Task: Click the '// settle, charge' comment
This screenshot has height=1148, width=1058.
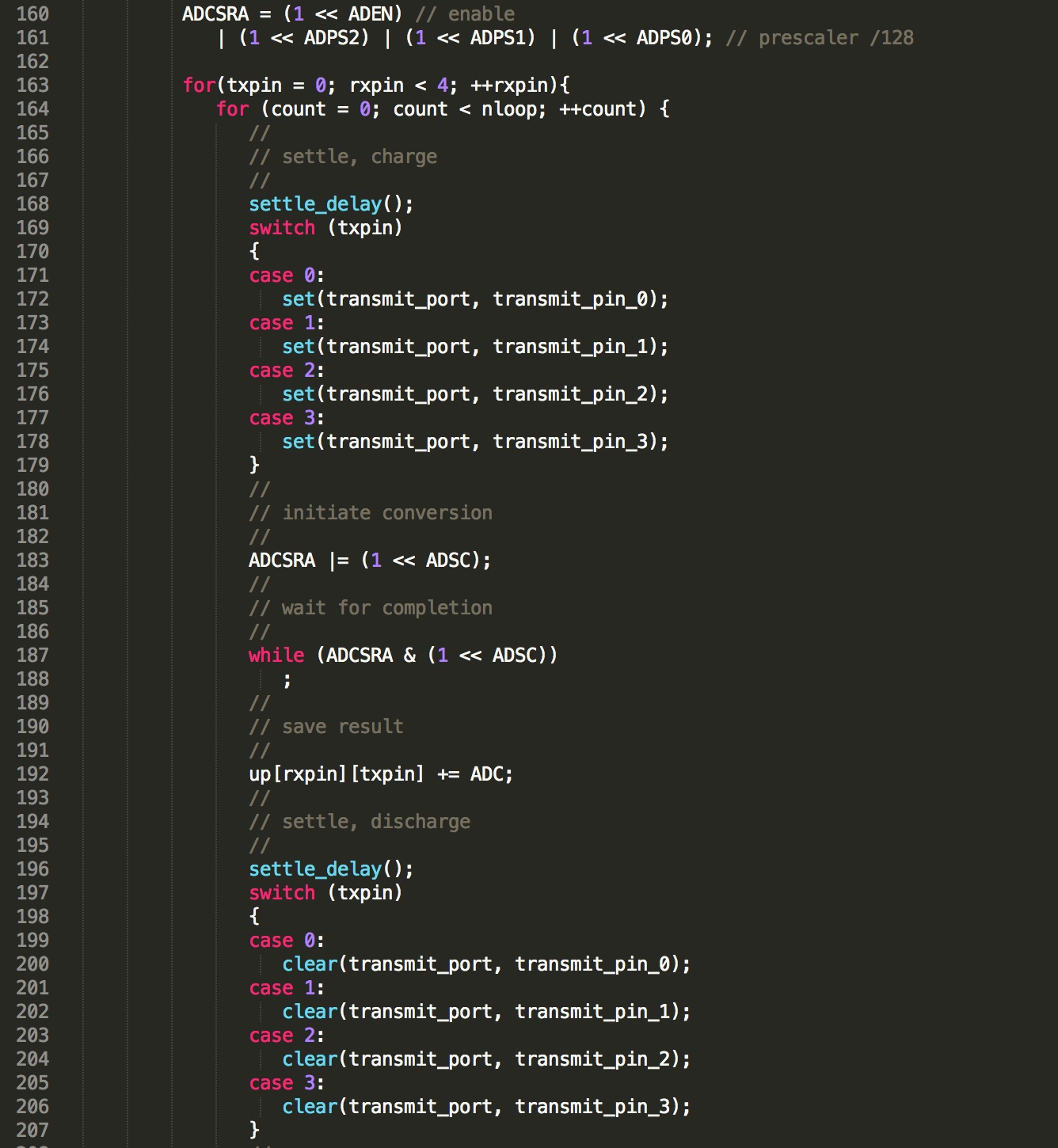Action: coord(343,157)
